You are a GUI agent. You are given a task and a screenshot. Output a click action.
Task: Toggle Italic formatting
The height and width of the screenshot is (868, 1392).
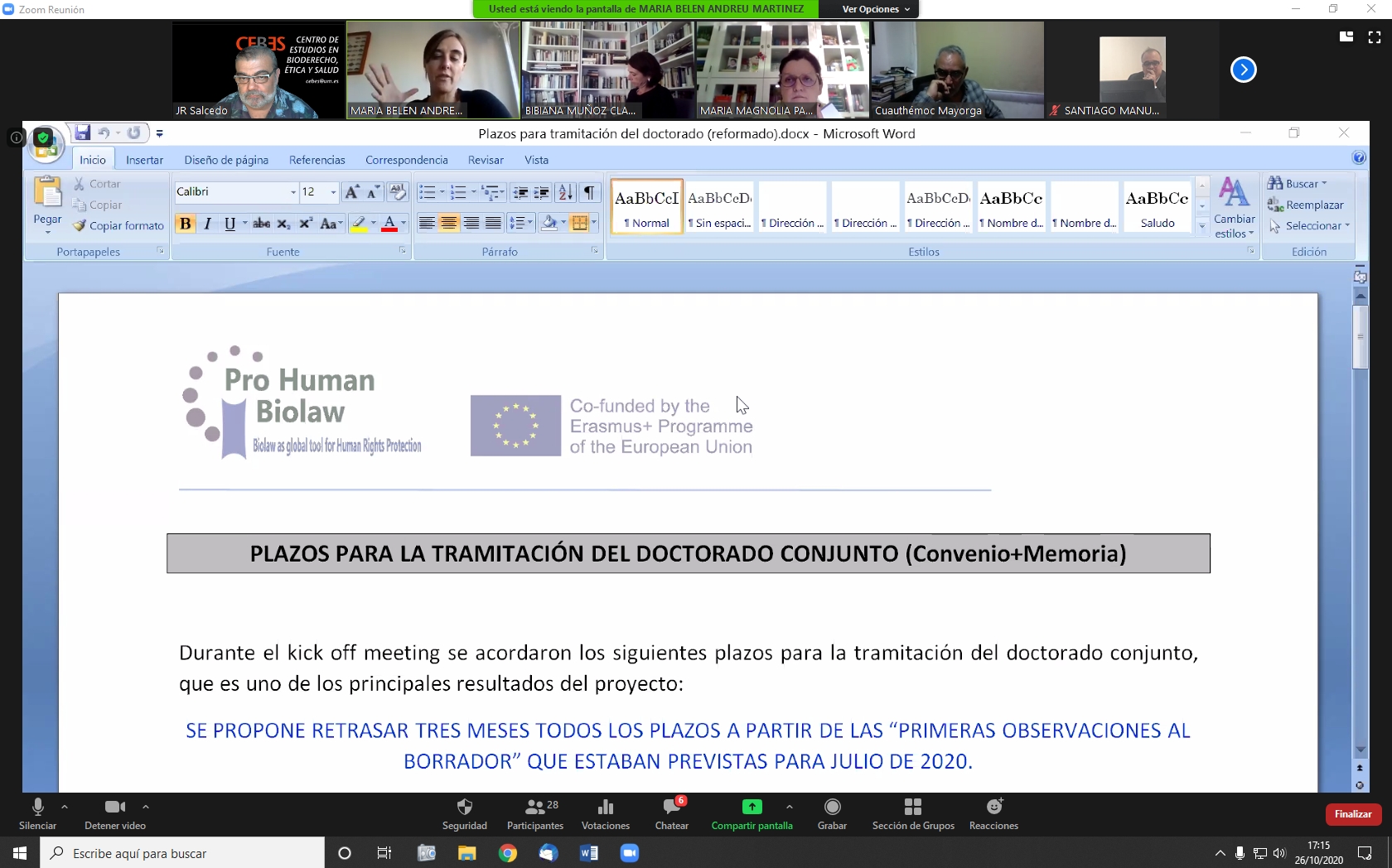(207, 224)
